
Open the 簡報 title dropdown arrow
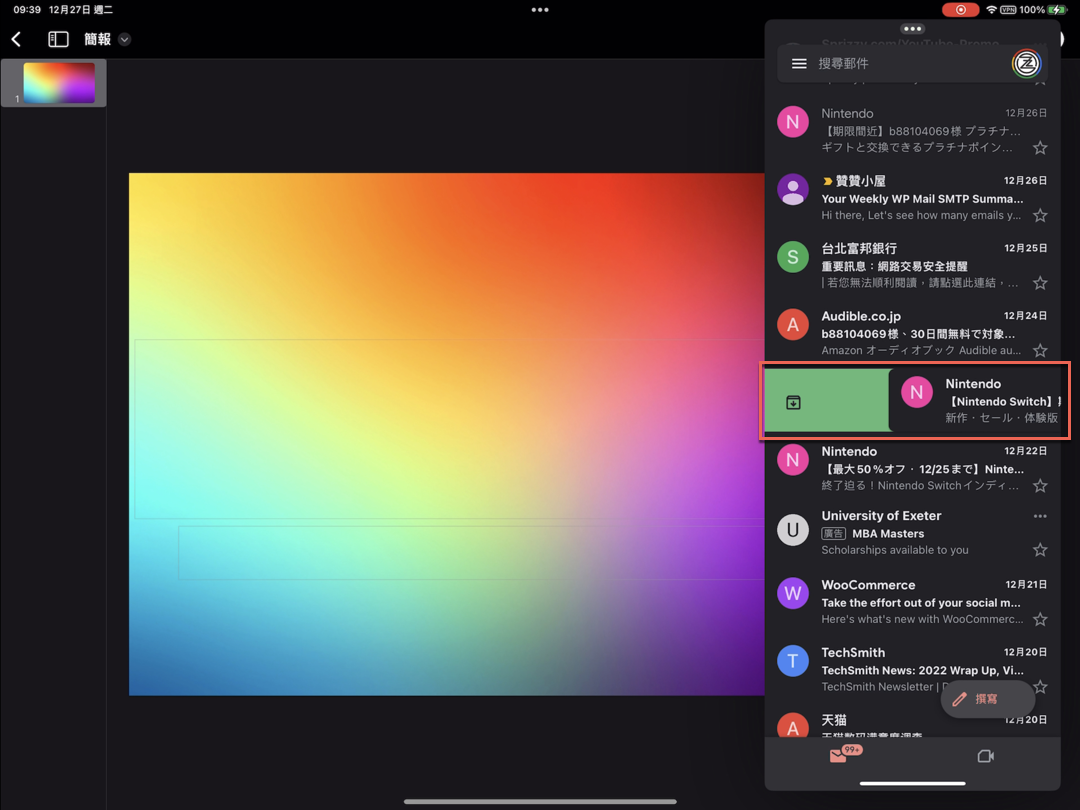(x=125, y=39)
